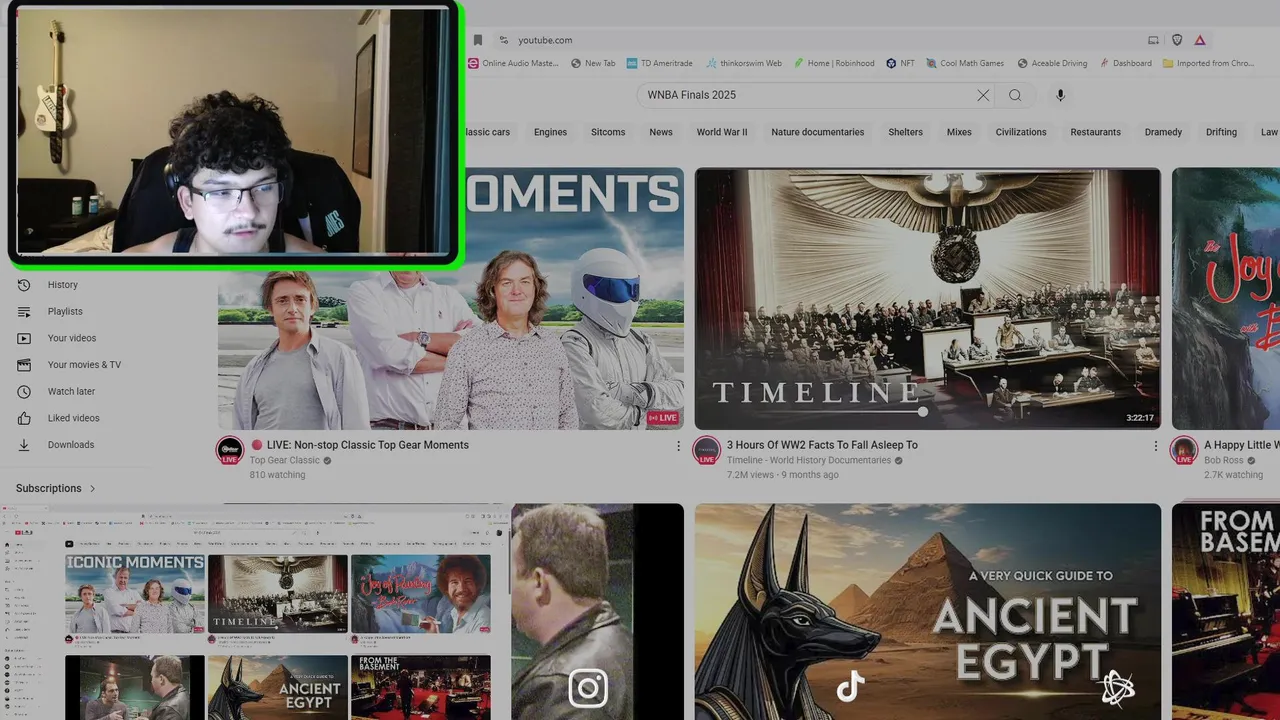This screenshot has width=1280, height=720.
Task: Click the cast screen icon in address bar
Action: (1153, 40)
